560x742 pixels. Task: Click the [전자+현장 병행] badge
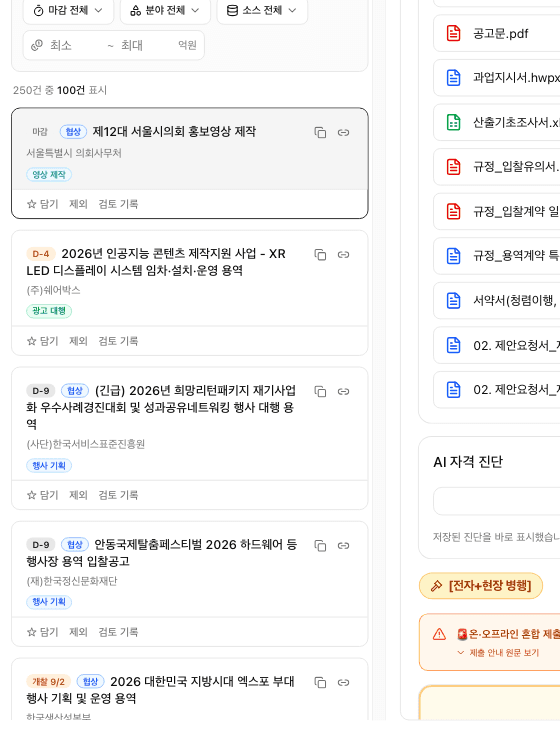point(481,586)
